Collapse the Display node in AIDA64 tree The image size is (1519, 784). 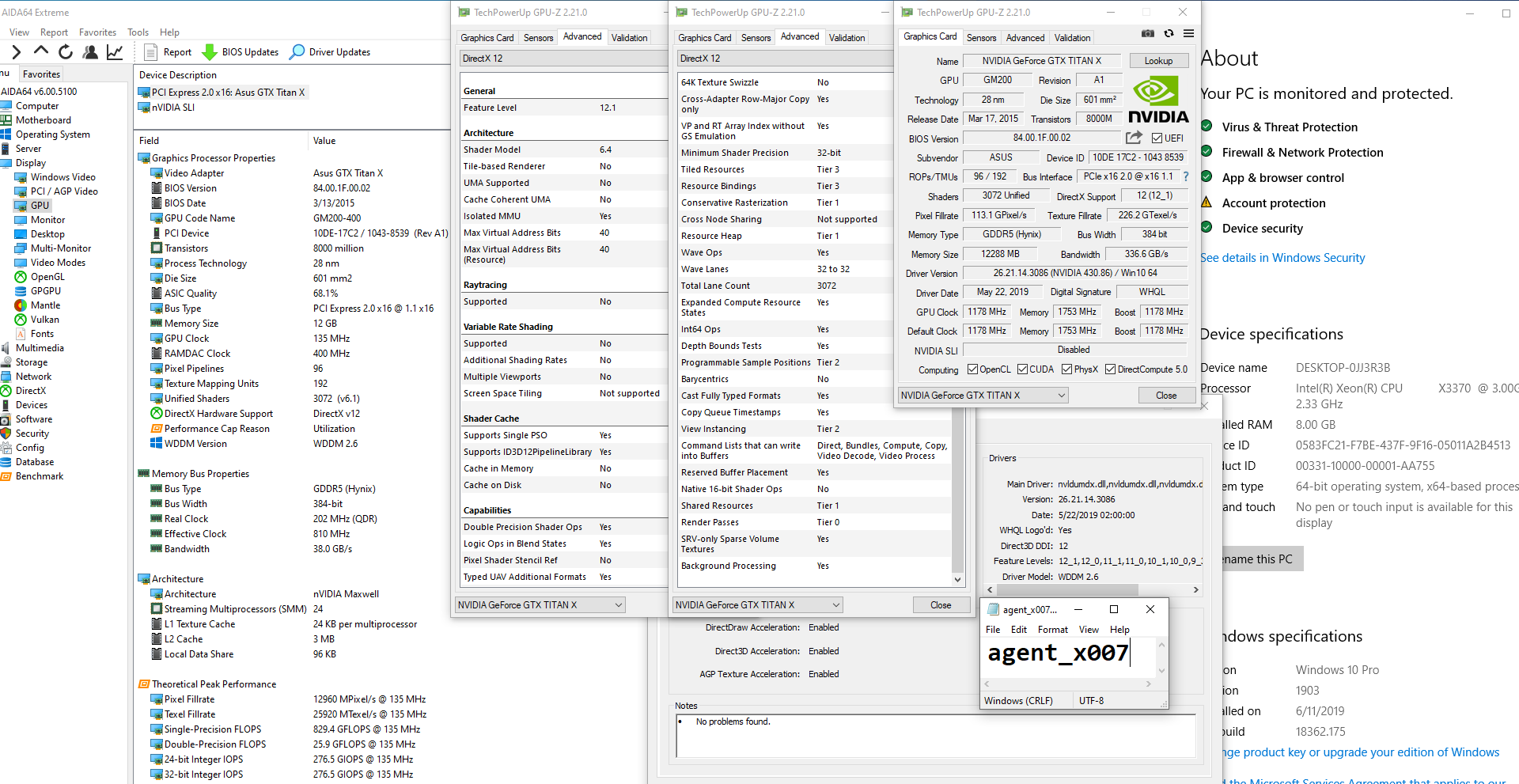(x=30, y=163)
